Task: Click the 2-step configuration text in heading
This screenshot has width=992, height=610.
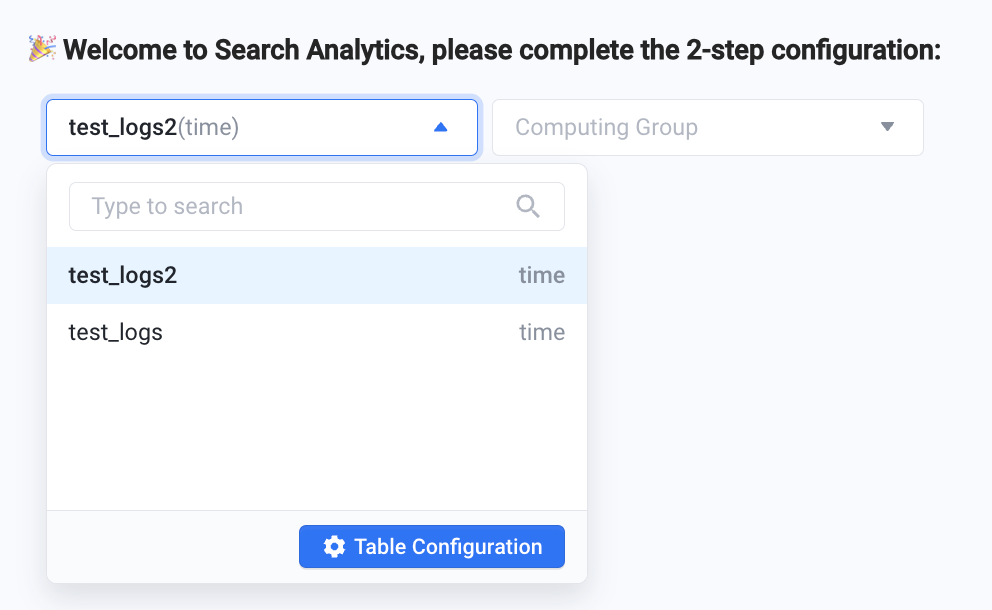Action: [x=814, y=50]
